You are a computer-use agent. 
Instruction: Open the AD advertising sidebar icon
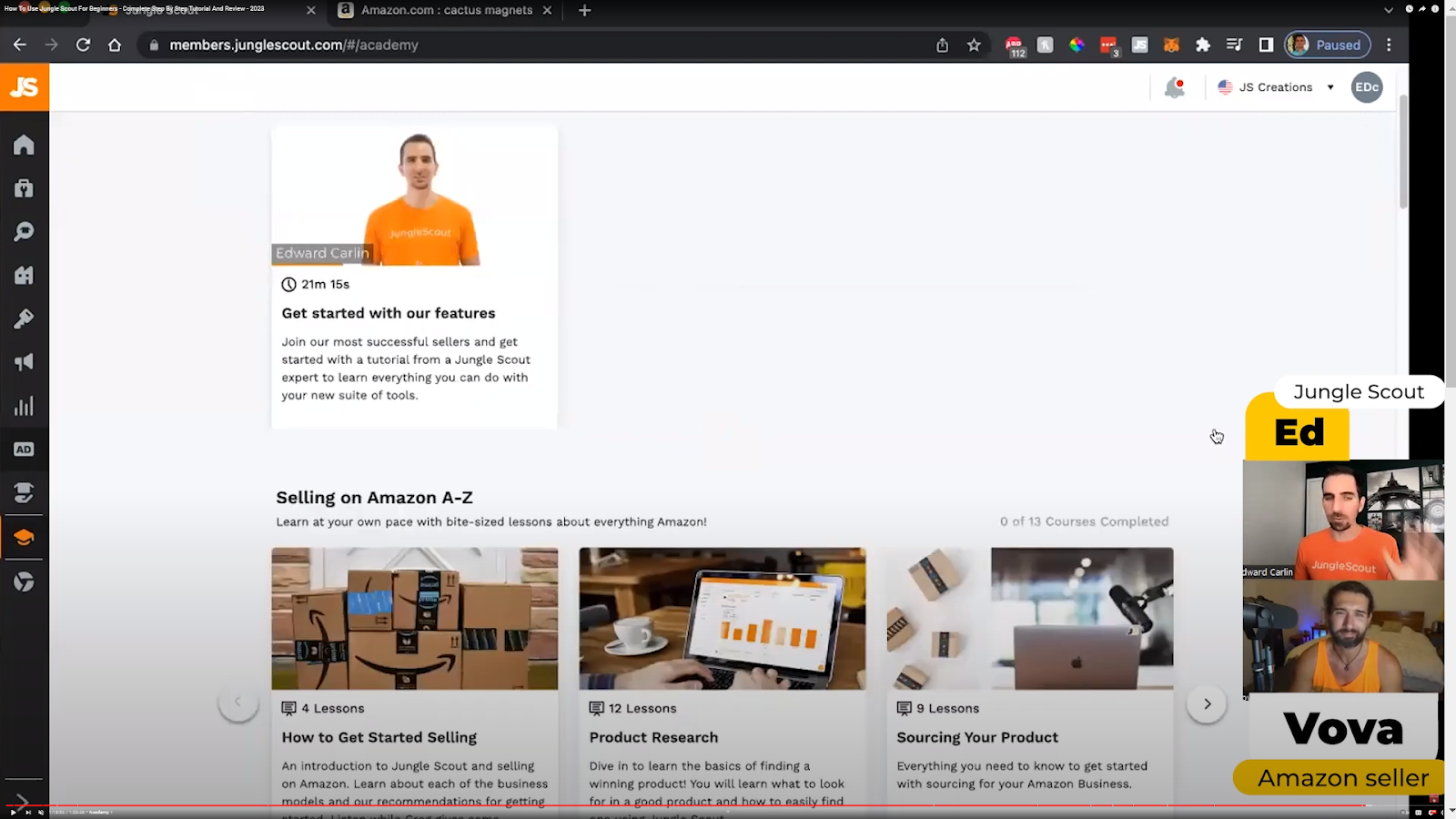pos(24,450)
